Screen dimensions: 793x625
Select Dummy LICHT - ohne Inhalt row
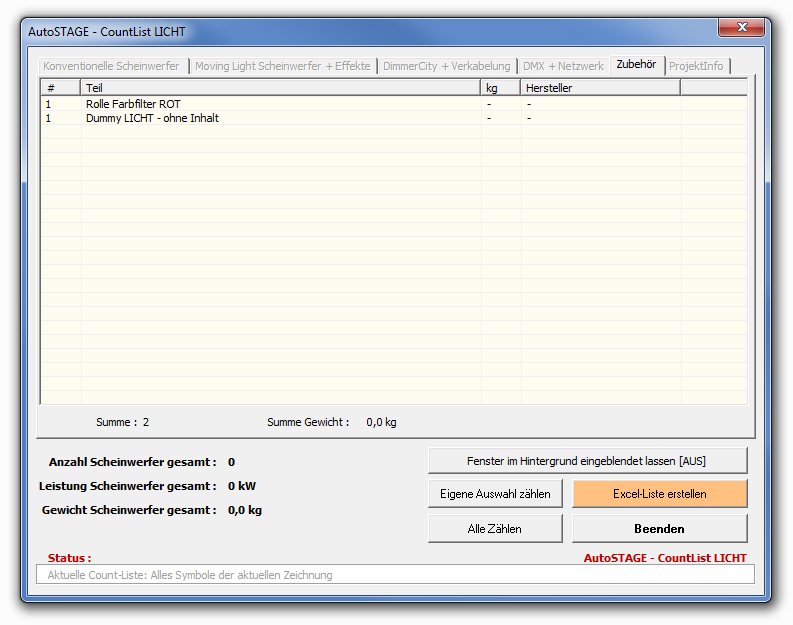(x=152, y=118)
